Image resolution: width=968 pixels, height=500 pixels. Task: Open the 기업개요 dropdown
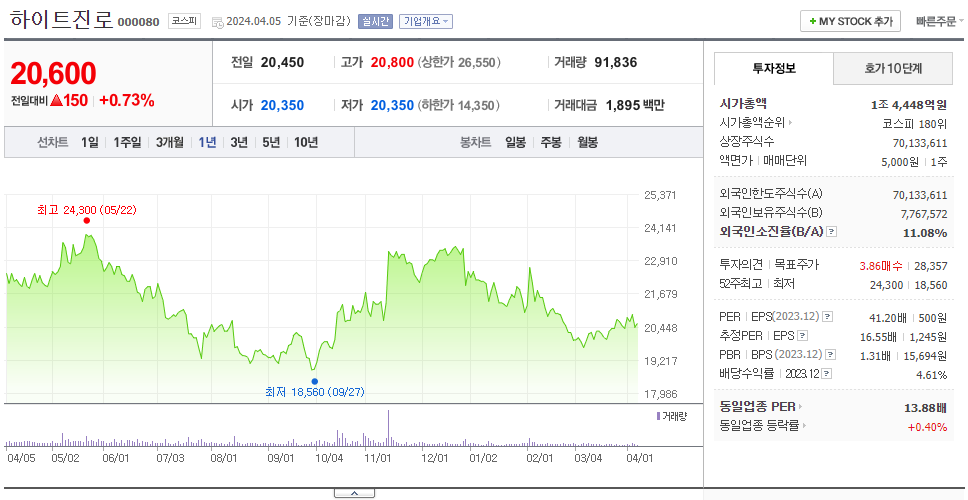[426, 21]
